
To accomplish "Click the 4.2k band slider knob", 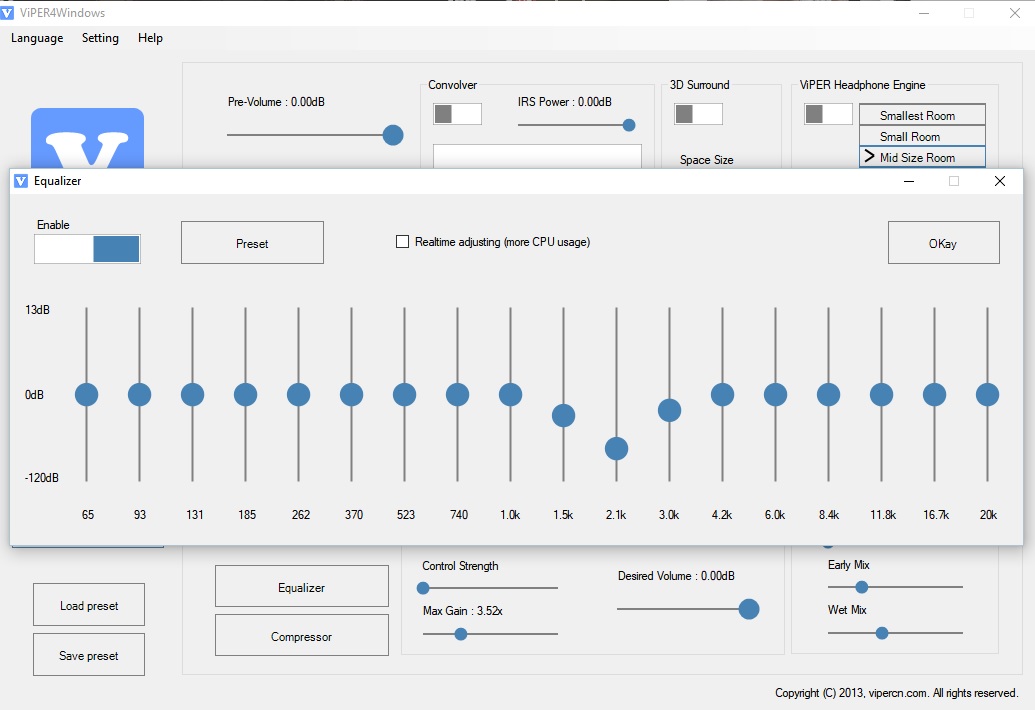I will click(x=723, y=395).
